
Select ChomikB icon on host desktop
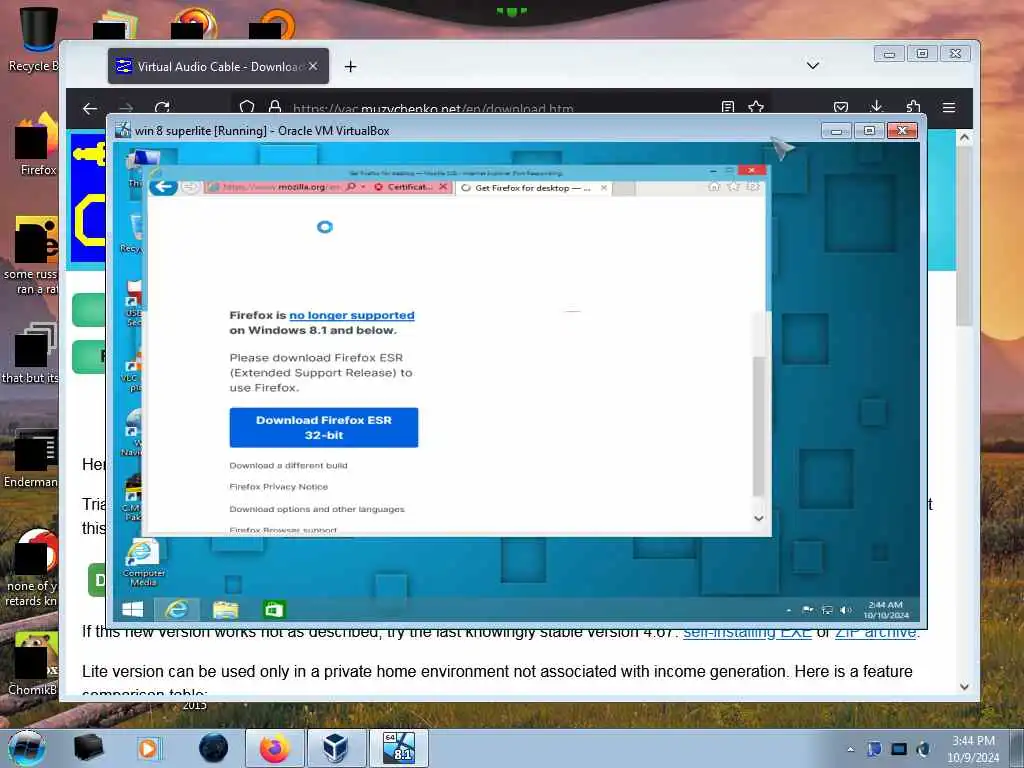point(33,664)
